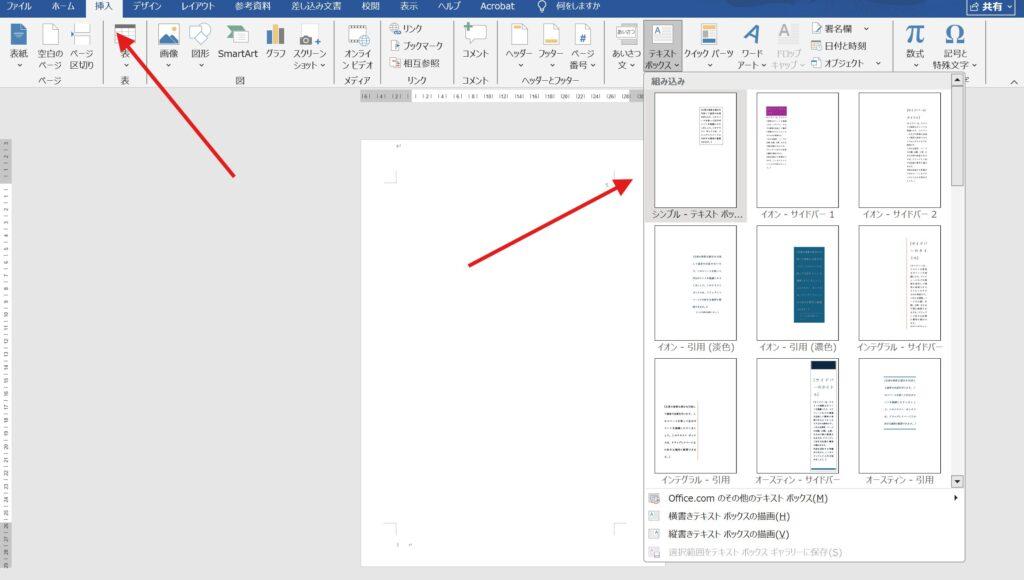The height and width of the screenshot is (580, 1024).
Task: Click the コメント icon in the ribbon
Action: [x=475, y=42]
